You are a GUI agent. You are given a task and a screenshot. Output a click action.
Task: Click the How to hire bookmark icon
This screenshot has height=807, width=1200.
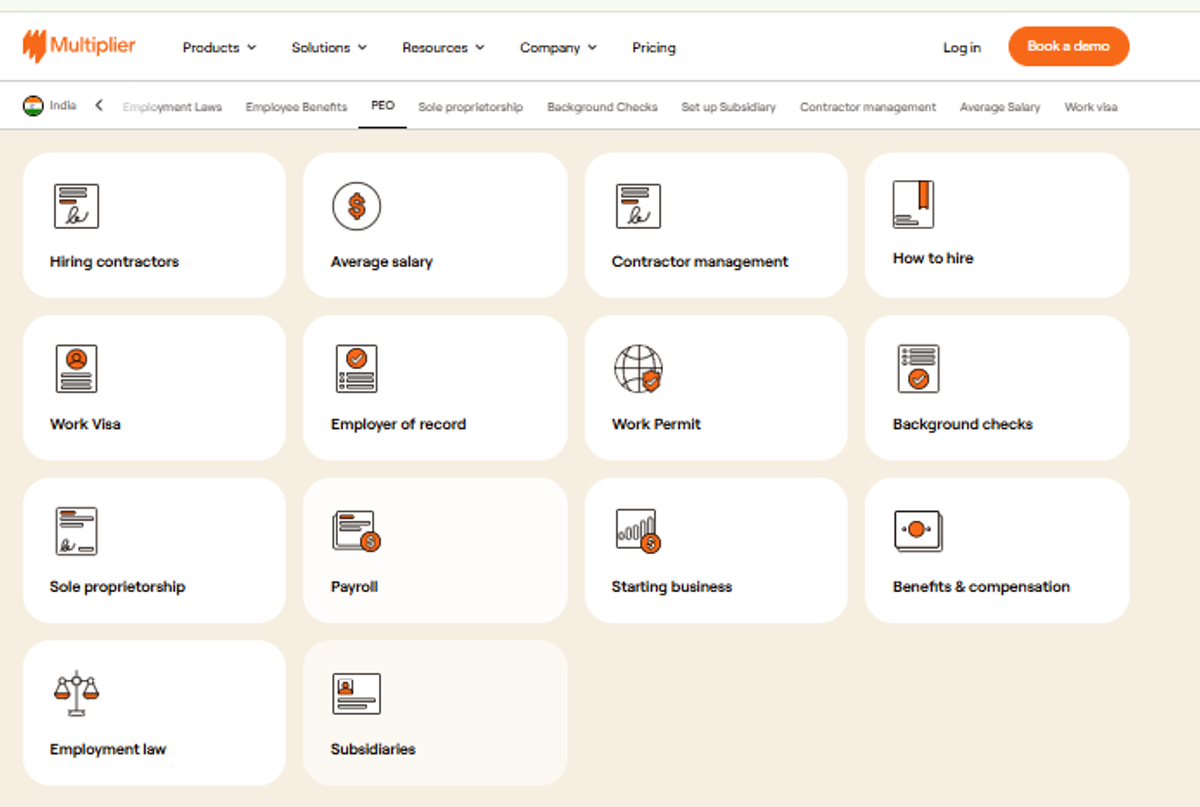pyautogui.click(x=914, y=204)
